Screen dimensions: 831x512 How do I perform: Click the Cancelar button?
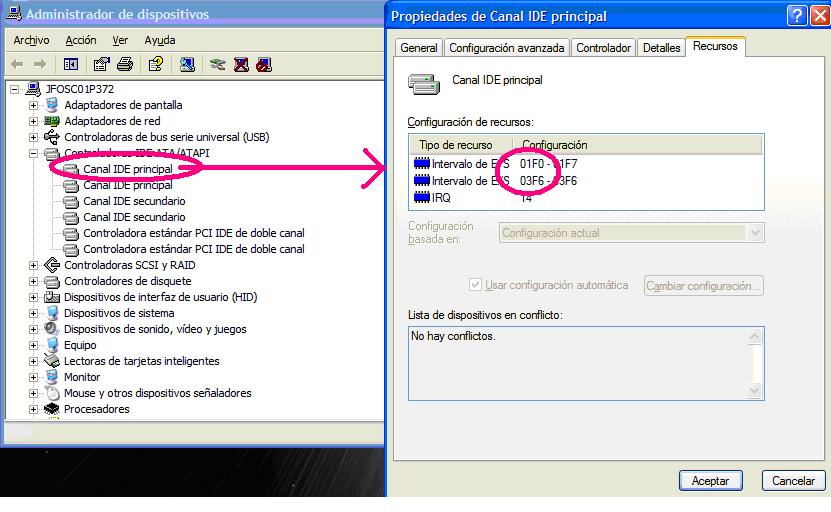coord(793,481)
